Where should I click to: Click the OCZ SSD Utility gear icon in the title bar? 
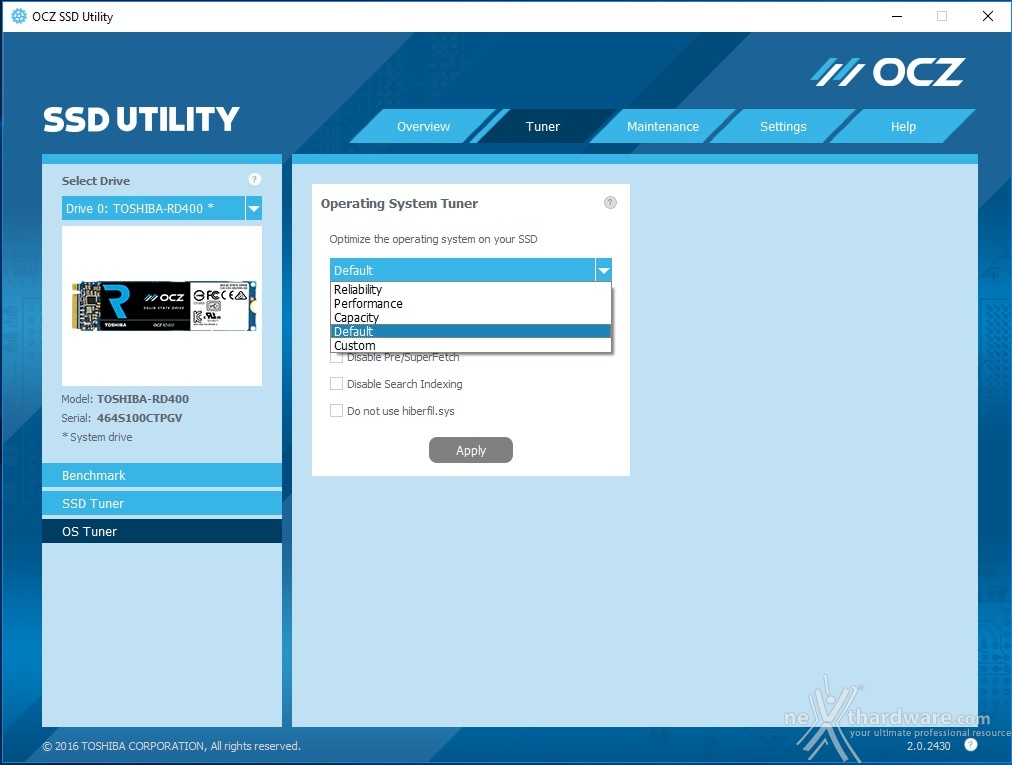click(19, 16)
